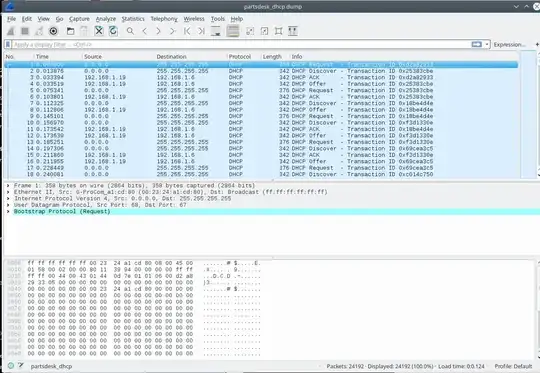This screenshot has width=540, height=373.
Task: Go to specified packet icon
Action: tap(173, 31)
